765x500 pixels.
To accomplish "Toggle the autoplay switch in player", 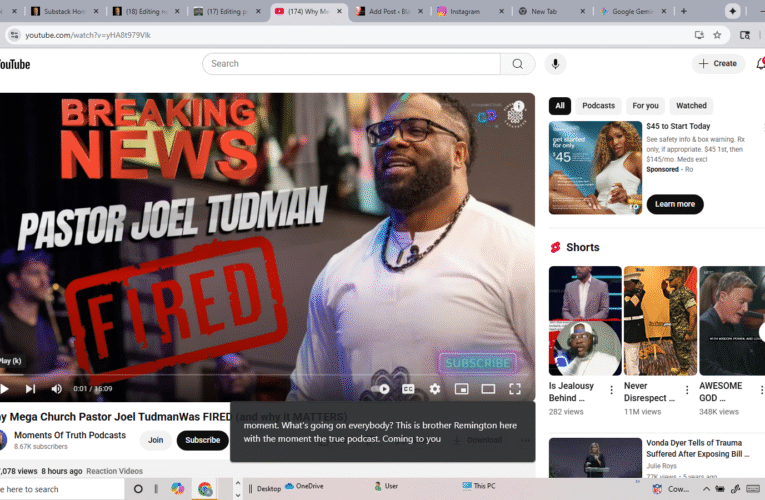I will (382, 389).
